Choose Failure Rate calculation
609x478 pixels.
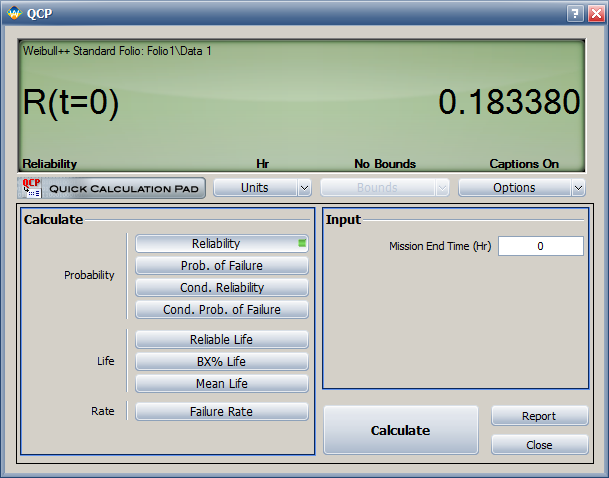[221, 411]
